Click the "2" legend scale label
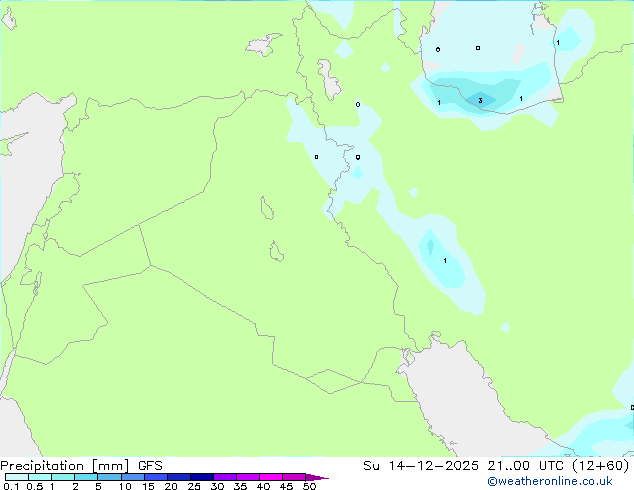This screenshot has height=490, width=634. click(75, 486)
